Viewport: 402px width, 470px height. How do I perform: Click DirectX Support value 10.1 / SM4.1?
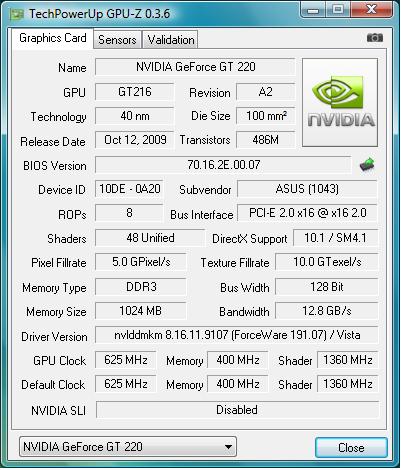335,238
